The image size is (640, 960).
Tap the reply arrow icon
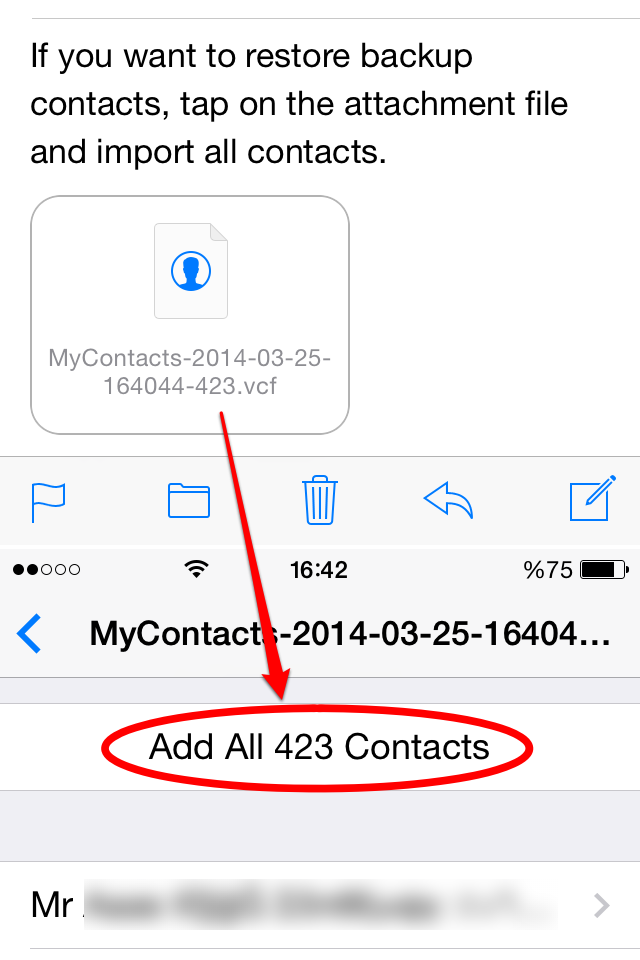click(x=448, y=500)
